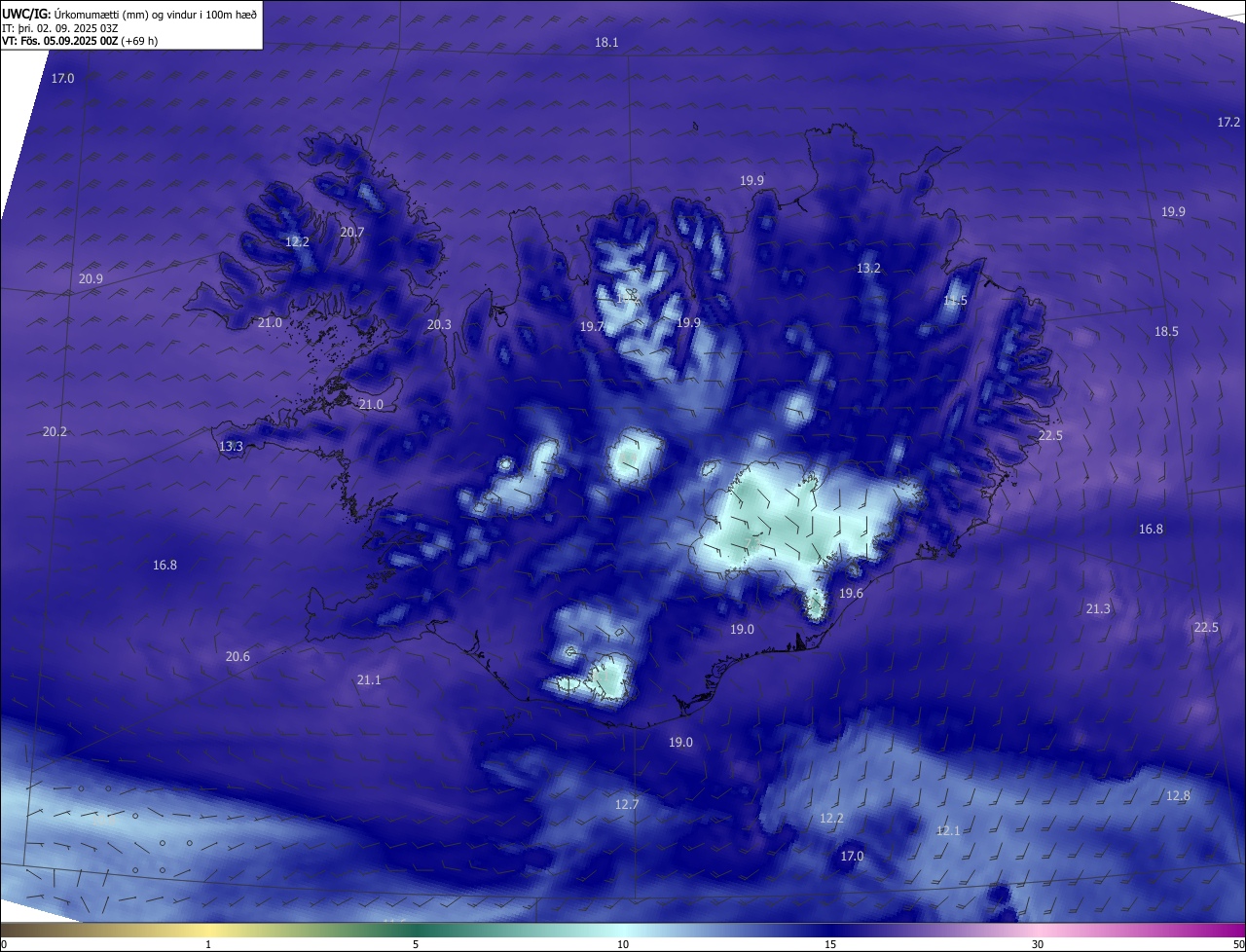Image resolution: width=1246 pixels, height=952 pixels.
Task: Select the 13.3 value on the Snæfellsnes peninsula
Action: (x=231, y=446)
